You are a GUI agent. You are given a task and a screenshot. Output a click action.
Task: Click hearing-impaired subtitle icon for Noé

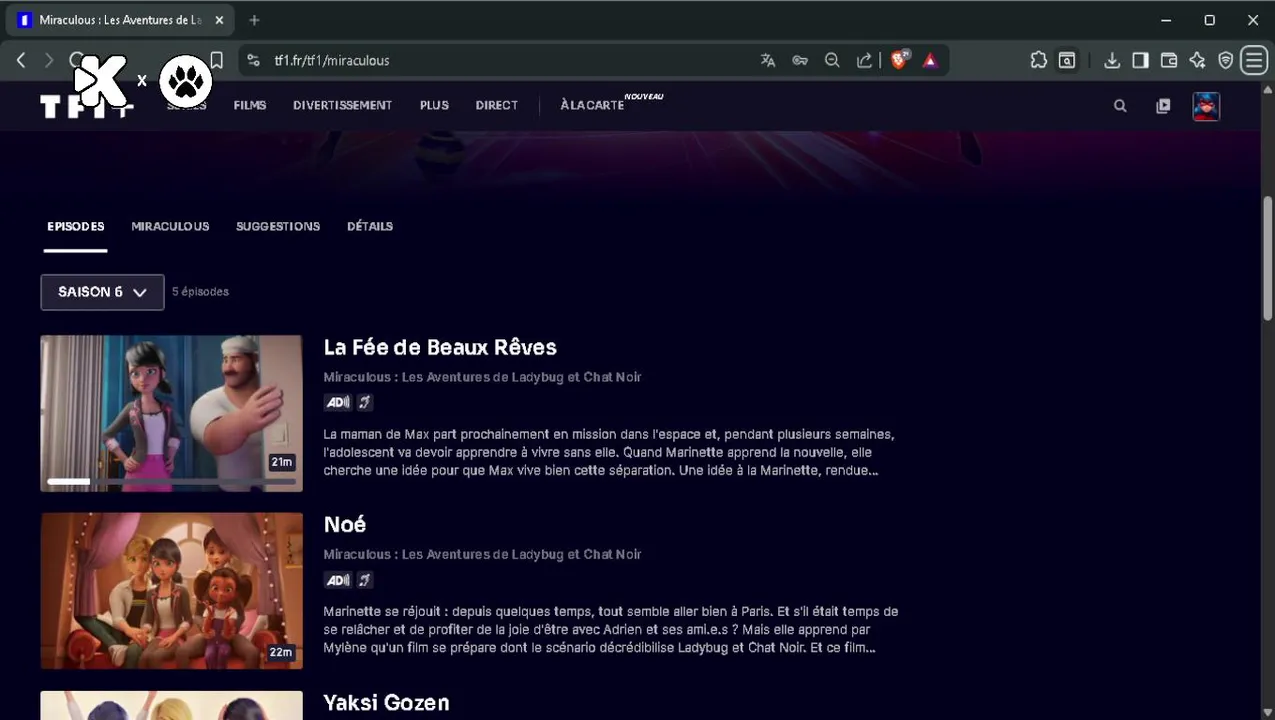click(x=365, y=580)
